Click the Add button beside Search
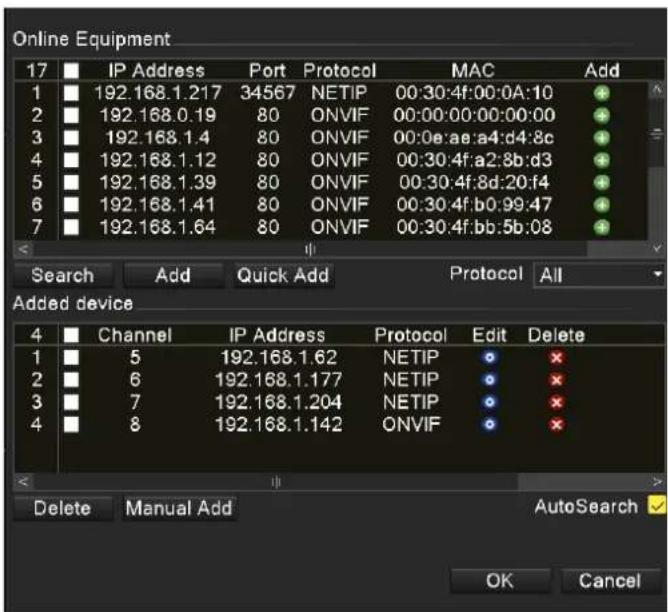 click(x=173, y=276)
